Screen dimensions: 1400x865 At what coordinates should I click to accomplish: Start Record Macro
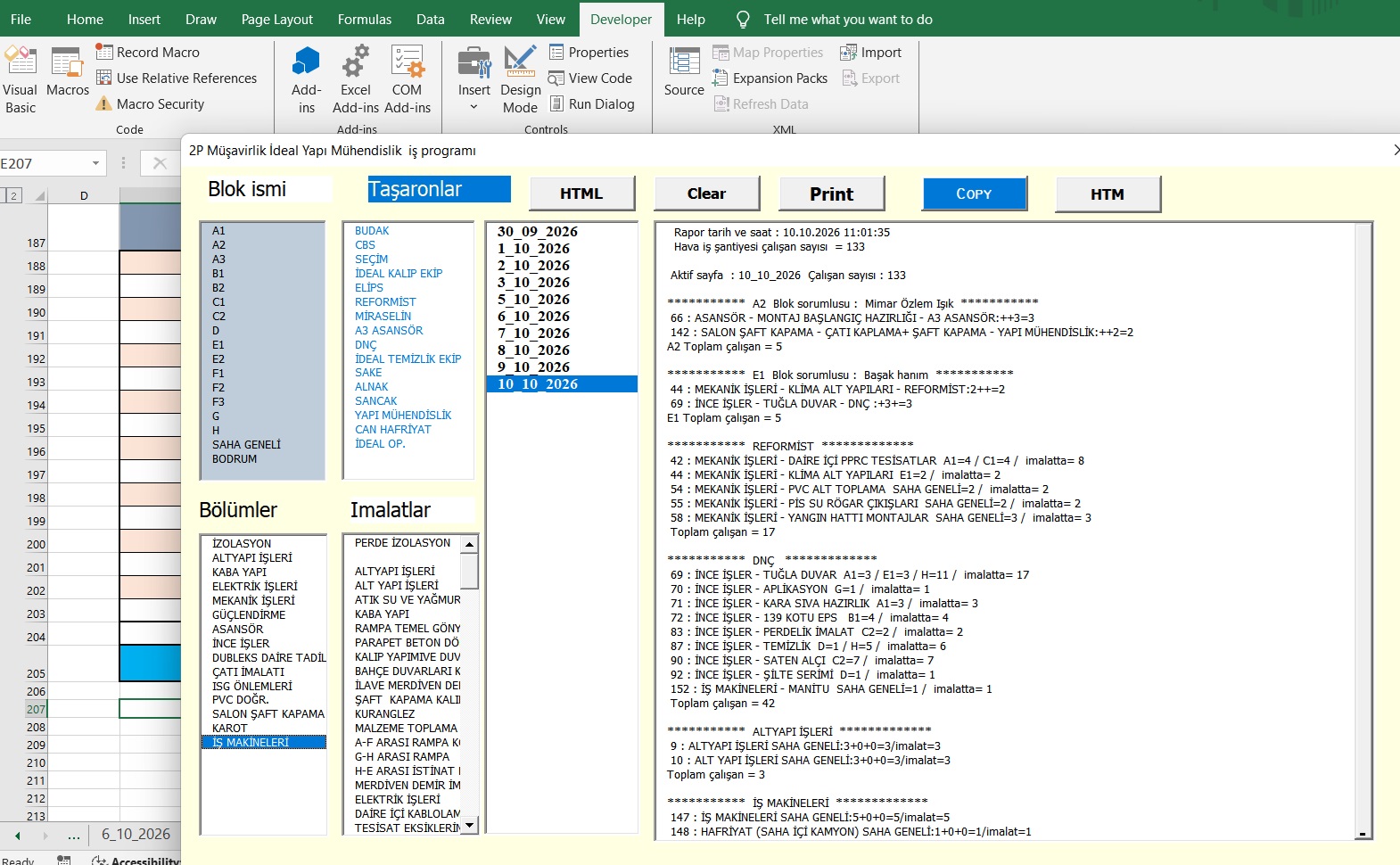[x=148, y=52]
